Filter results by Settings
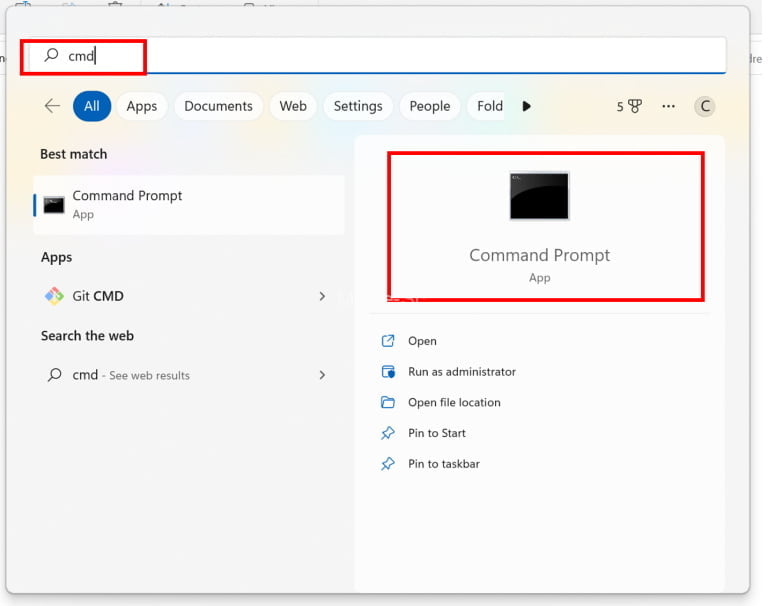 coord(358,106)
